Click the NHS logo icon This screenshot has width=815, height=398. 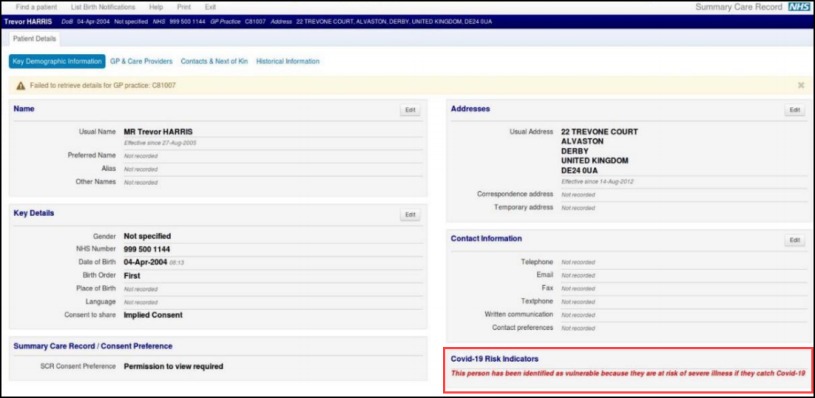[x=798, y=7]
